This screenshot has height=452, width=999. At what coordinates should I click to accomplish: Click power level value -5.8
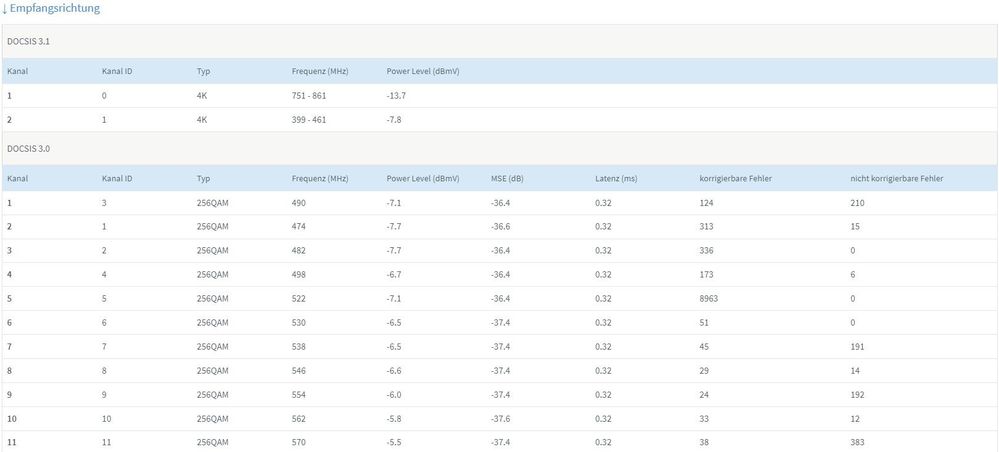pyautogui.click(x=394, y=419)
